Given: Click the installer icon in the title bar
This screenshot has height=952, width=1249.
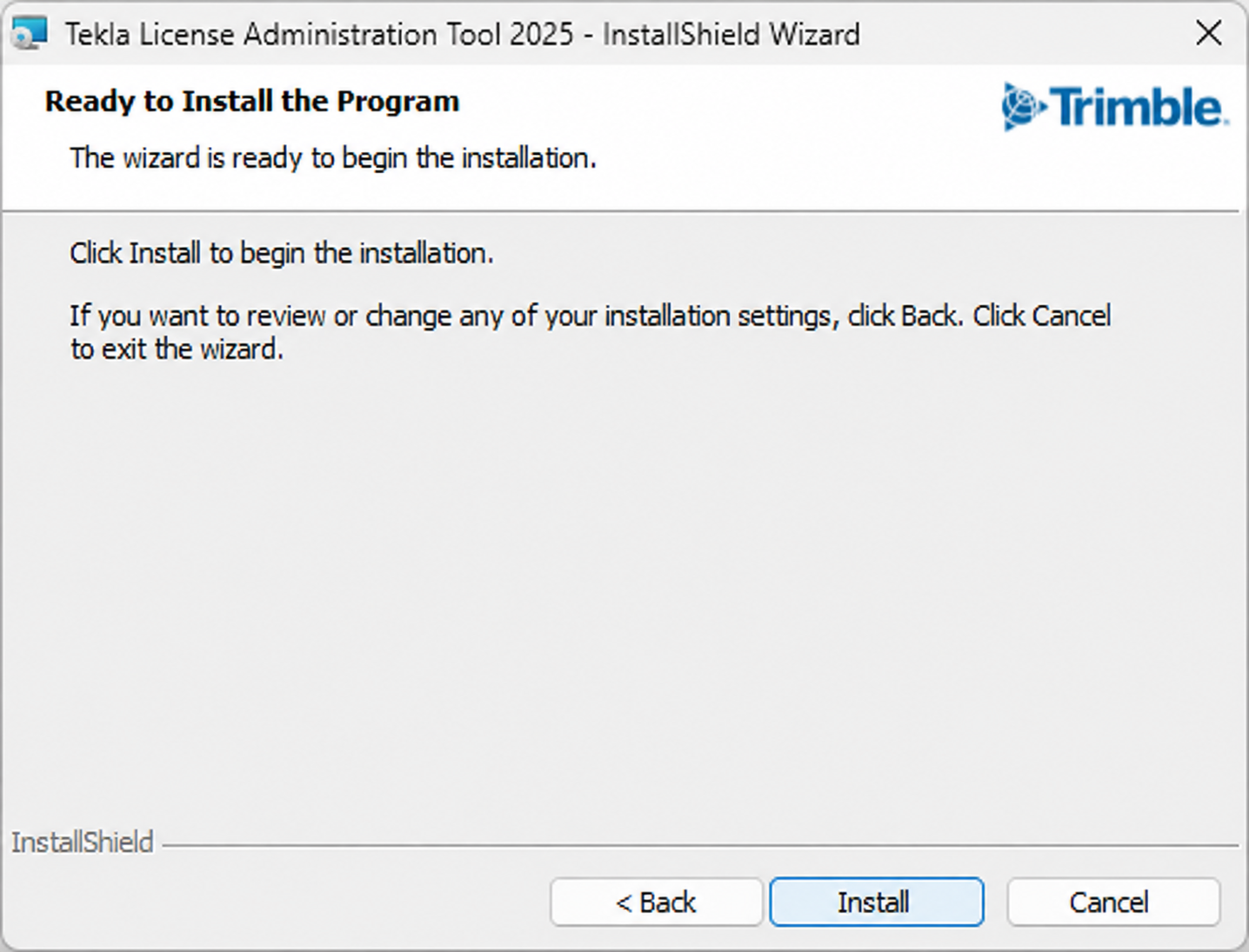Looking at the screenshot, I should tap(29, 34).
